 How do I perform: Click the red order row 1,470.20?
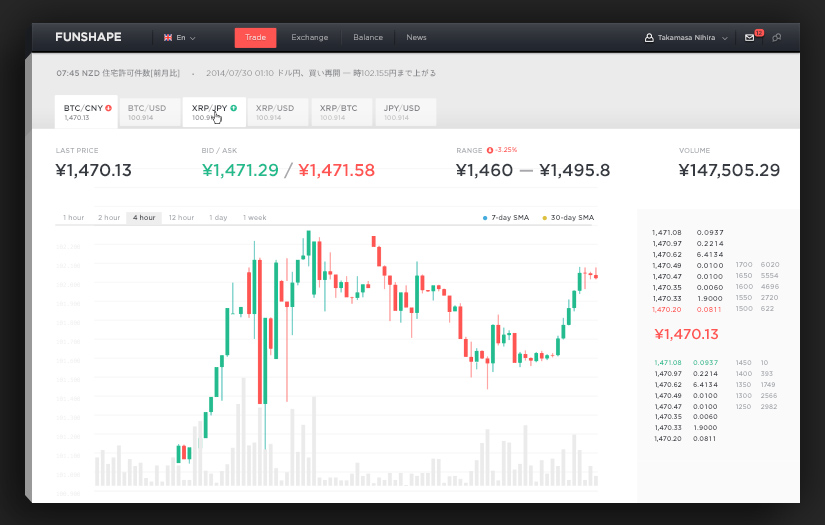[687, 309]
